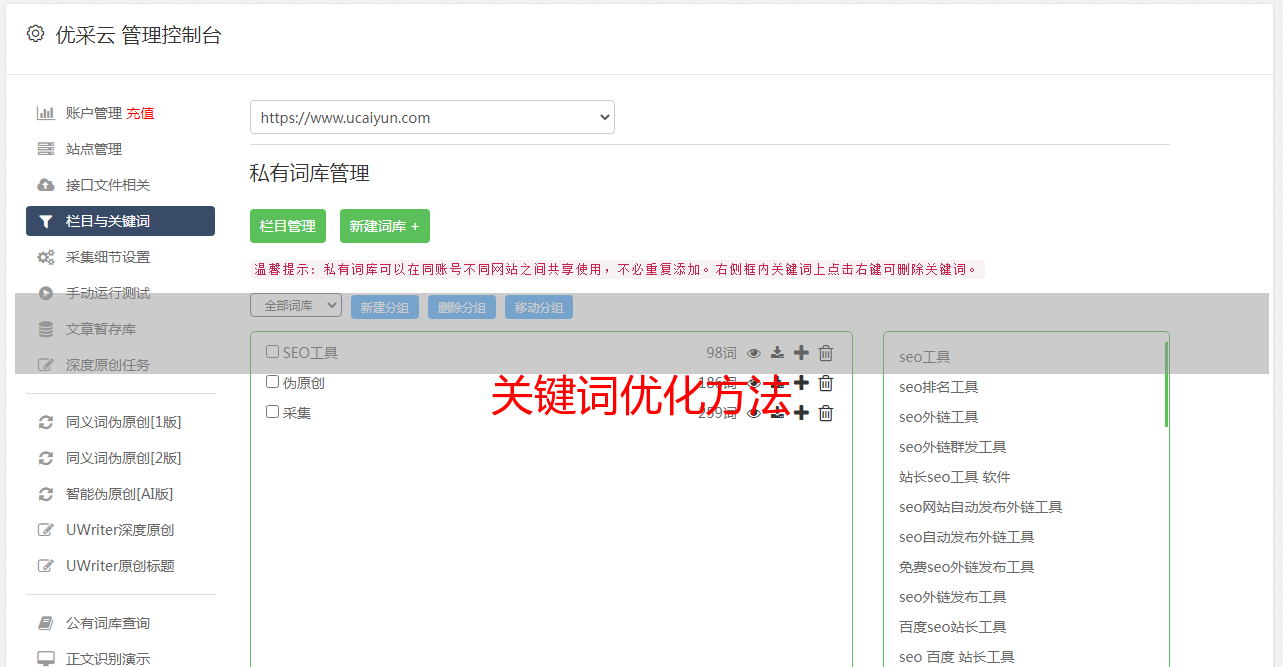View 采集 keywords with the eye icon

(x=754, y=413)
